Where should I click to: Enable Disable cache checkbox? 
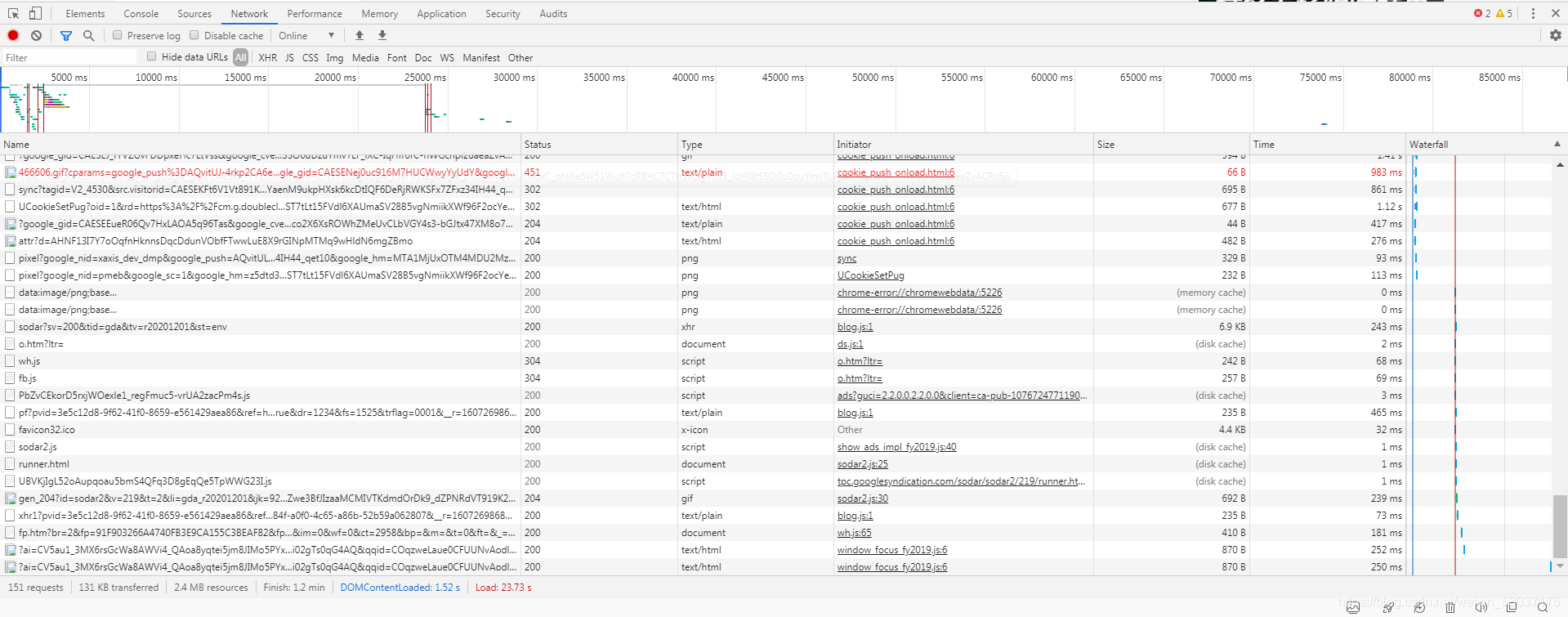[194, 35]
